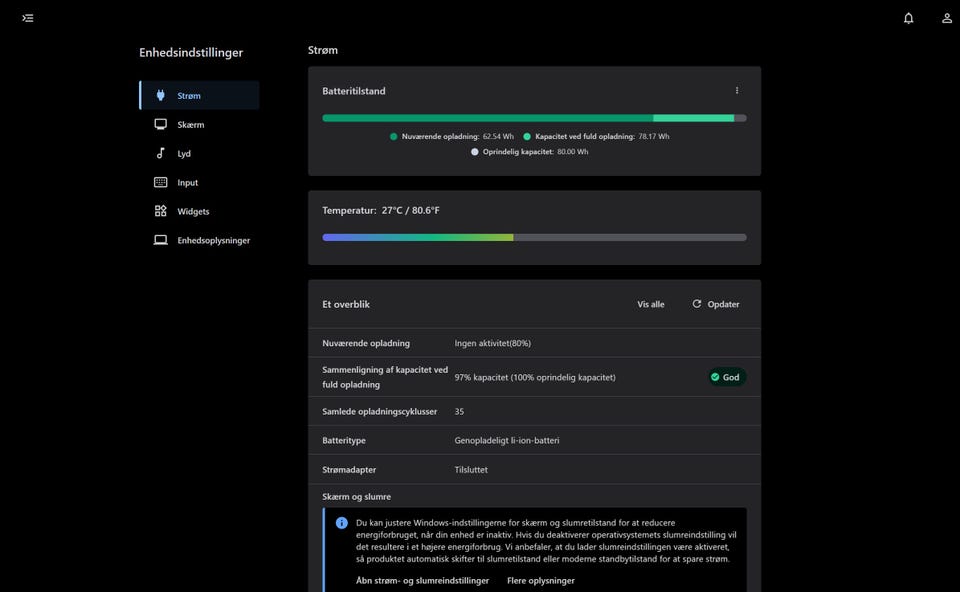
Task: Click the God battery status badge
Action: pos(724,377)
